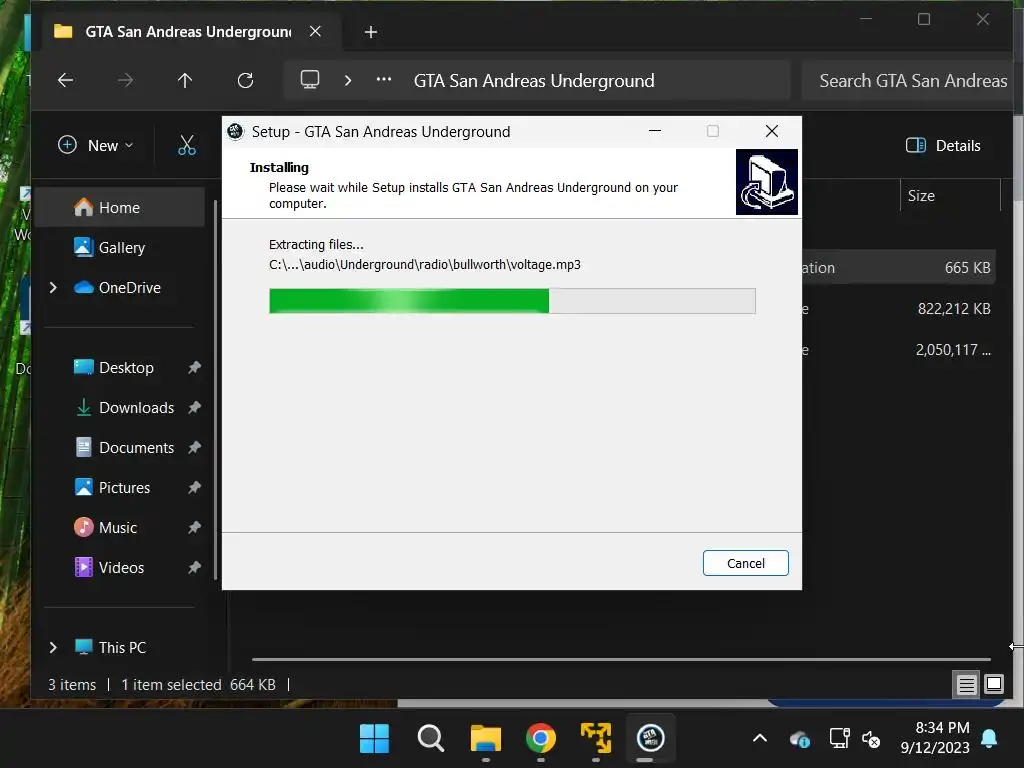The width and height of the screenshot is (1024, 768).
Task: Unpin Documents using its pin icon
Action: [194, 447]
